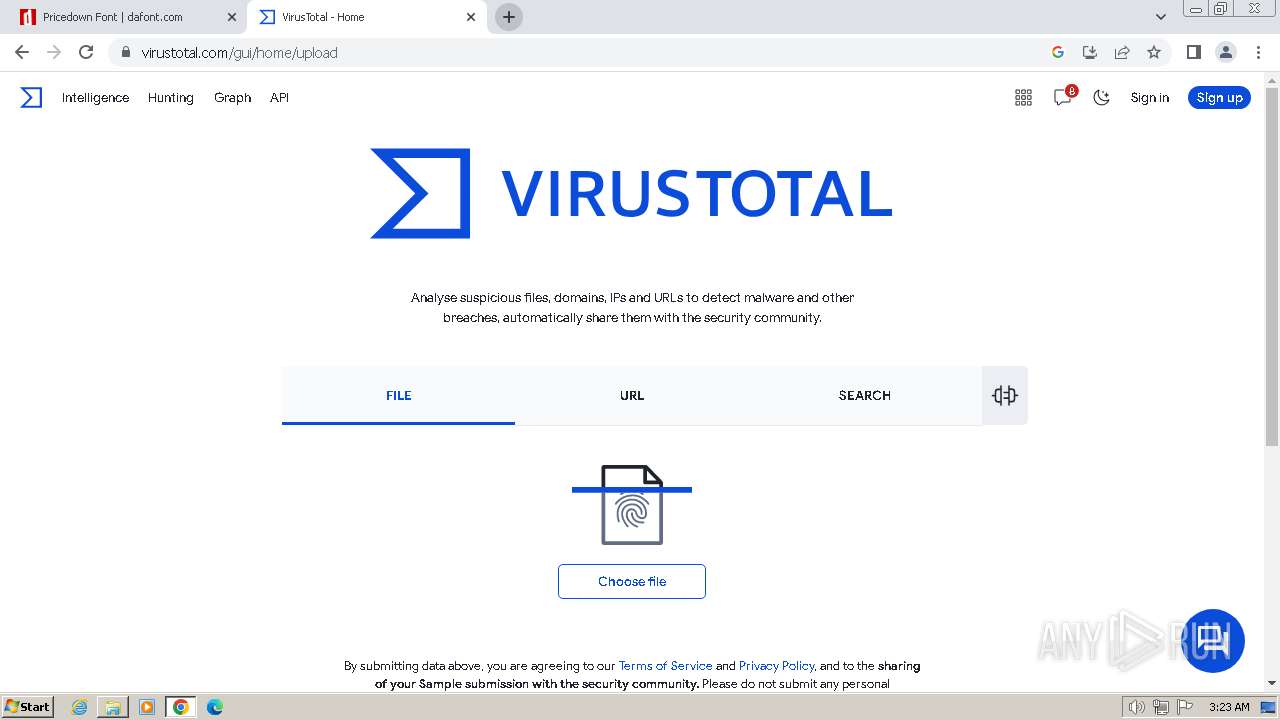The image size is (1280, 720).
Task: Launch Internet Explorer from taskbar
Action: [x=80, y=707]
